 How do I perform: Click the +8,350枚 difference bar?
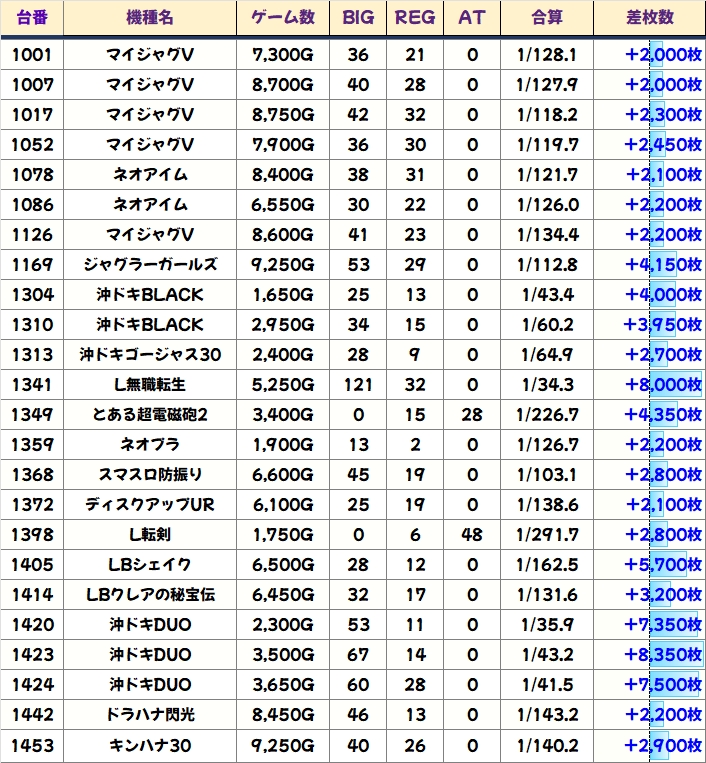663,655
